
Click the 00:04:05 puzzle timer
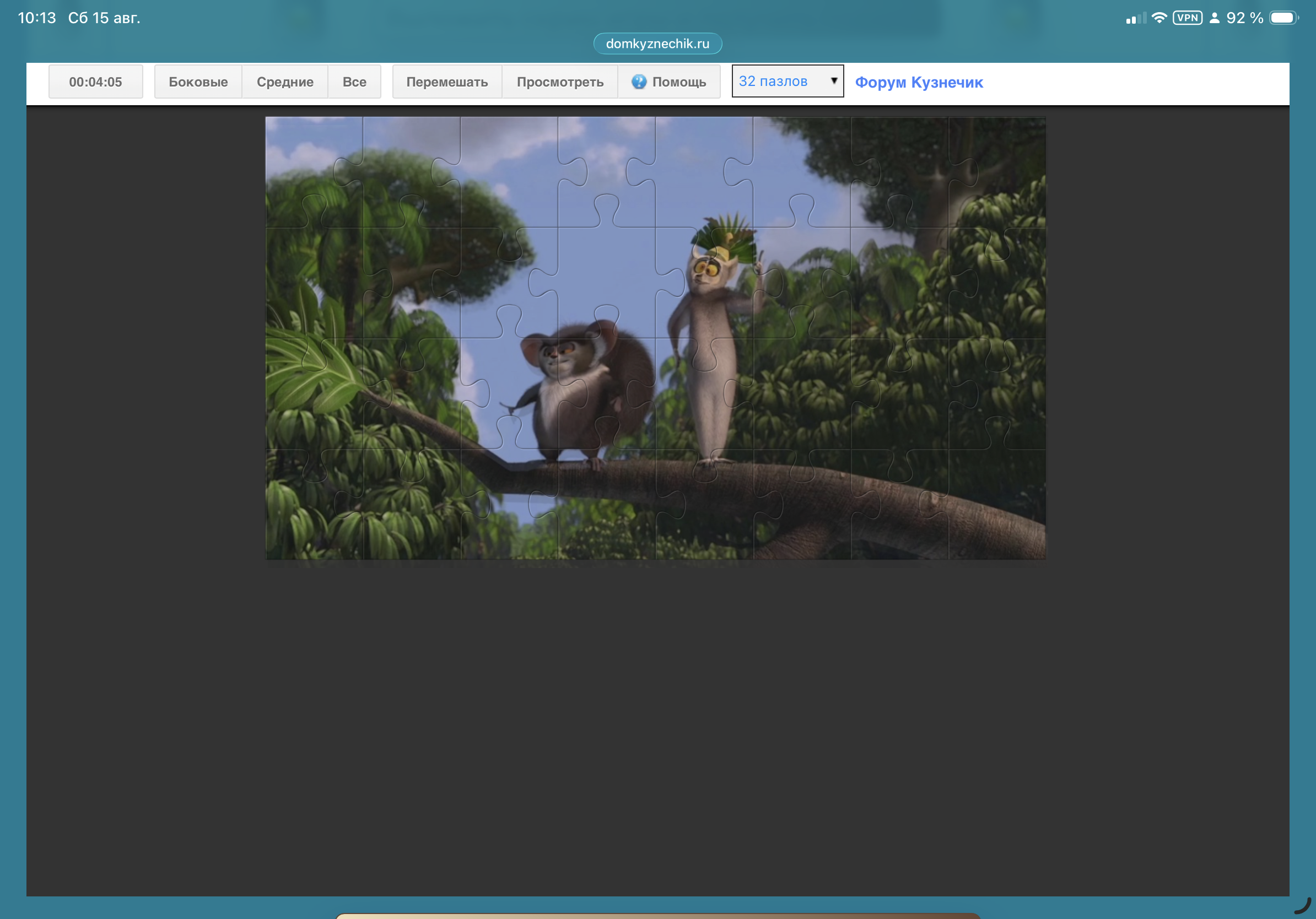pos(96,82)
